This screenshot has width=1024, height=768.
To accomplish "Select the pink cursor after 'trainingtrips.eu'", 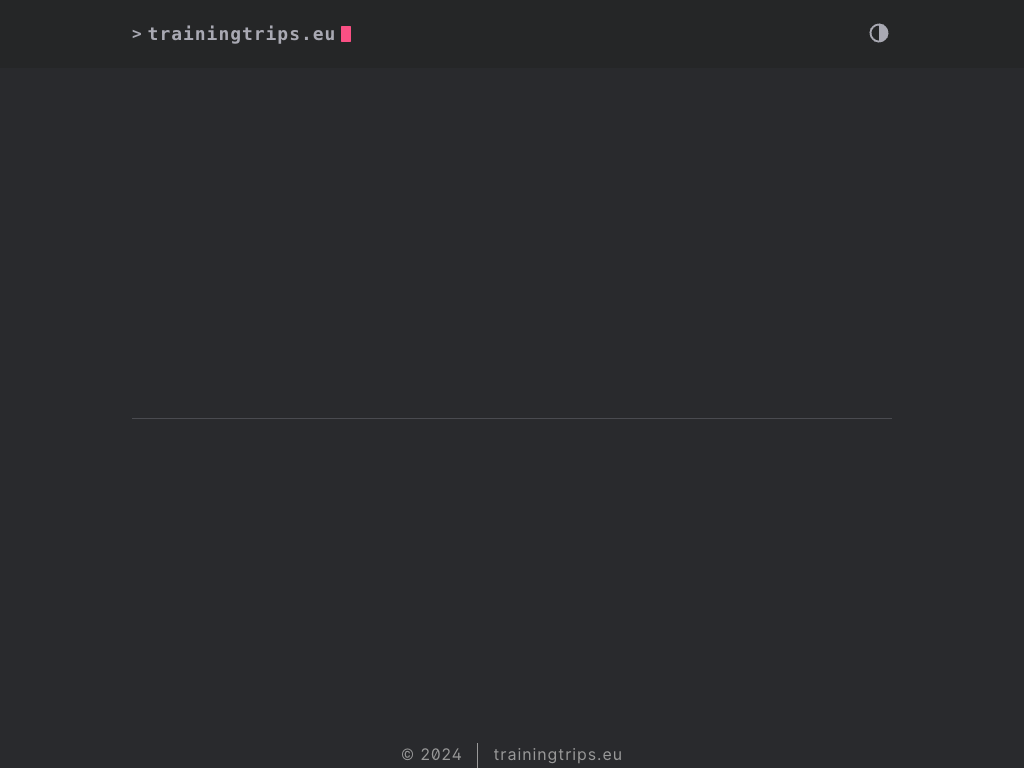I will (x=346, y=34).
